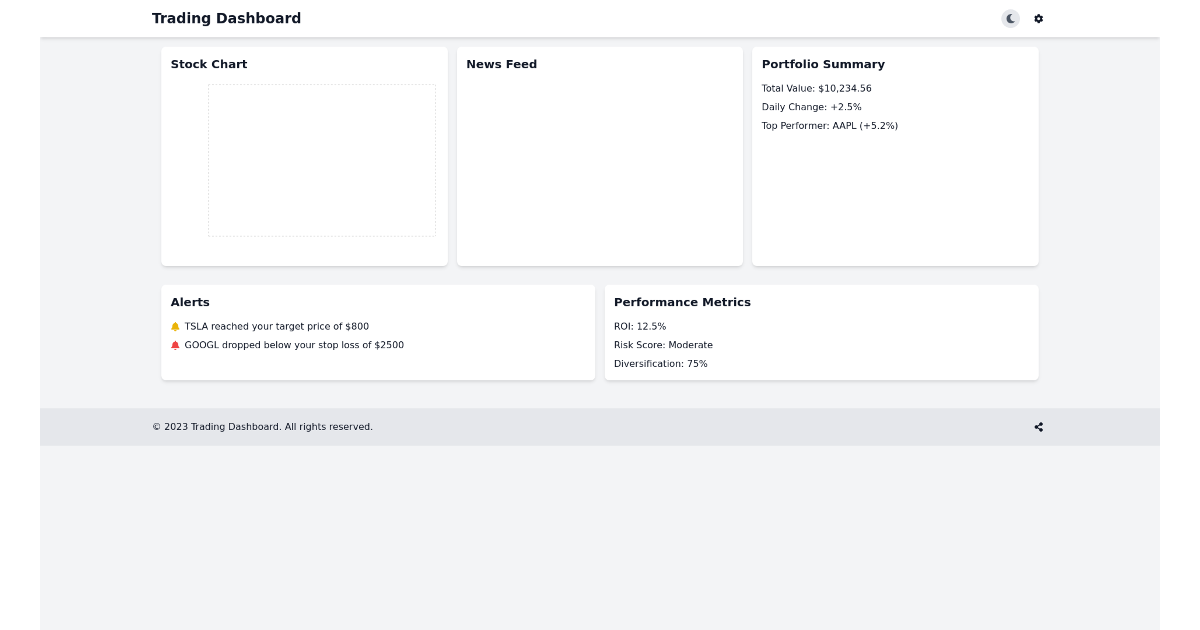This screenshot has width=1200, height=630.
Task: Click the Trading Dashboard title
Action: (226, 18)
